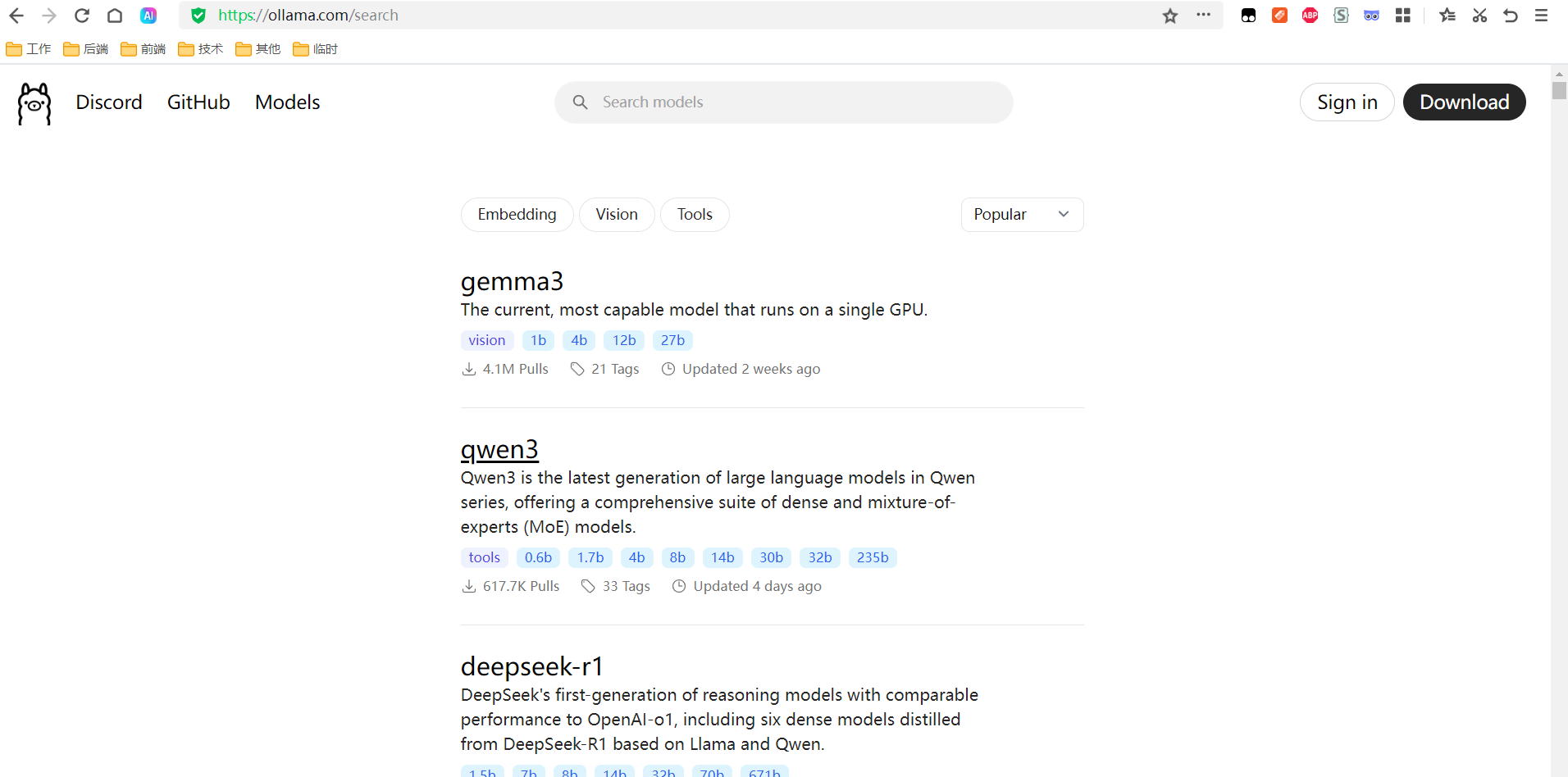Click the 33 Tags text
This screenshot has height=777, width=1568.
click(627, 586)
